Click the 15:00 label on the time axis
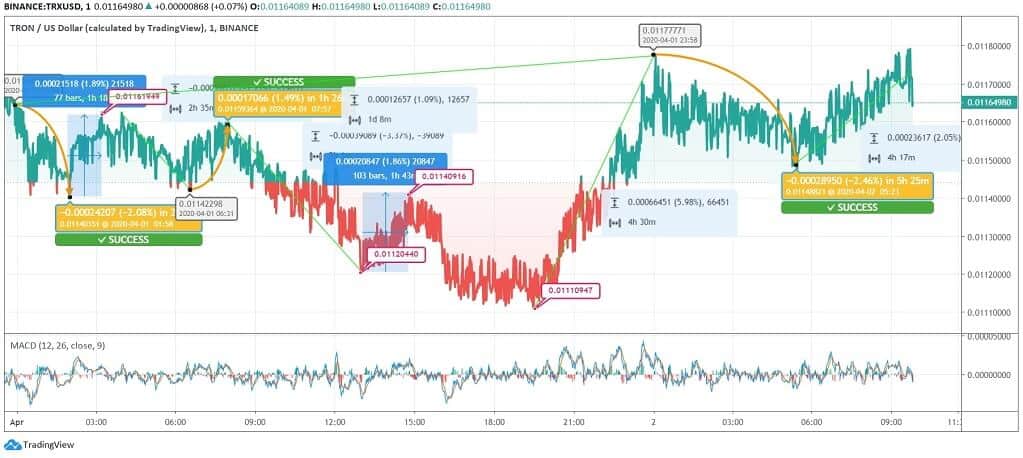The width and height of the screenshot is (1023, 458). [x=414, y=421]
